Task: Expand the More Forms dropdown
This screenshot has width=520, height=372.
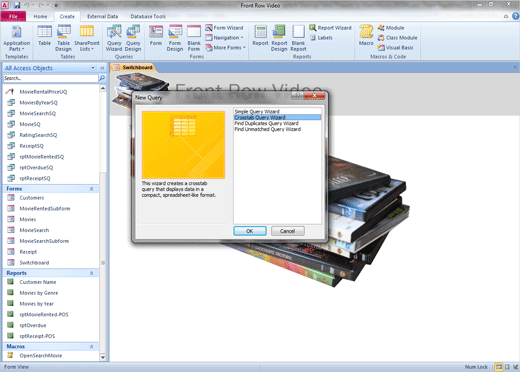Action: click(226, 48)
